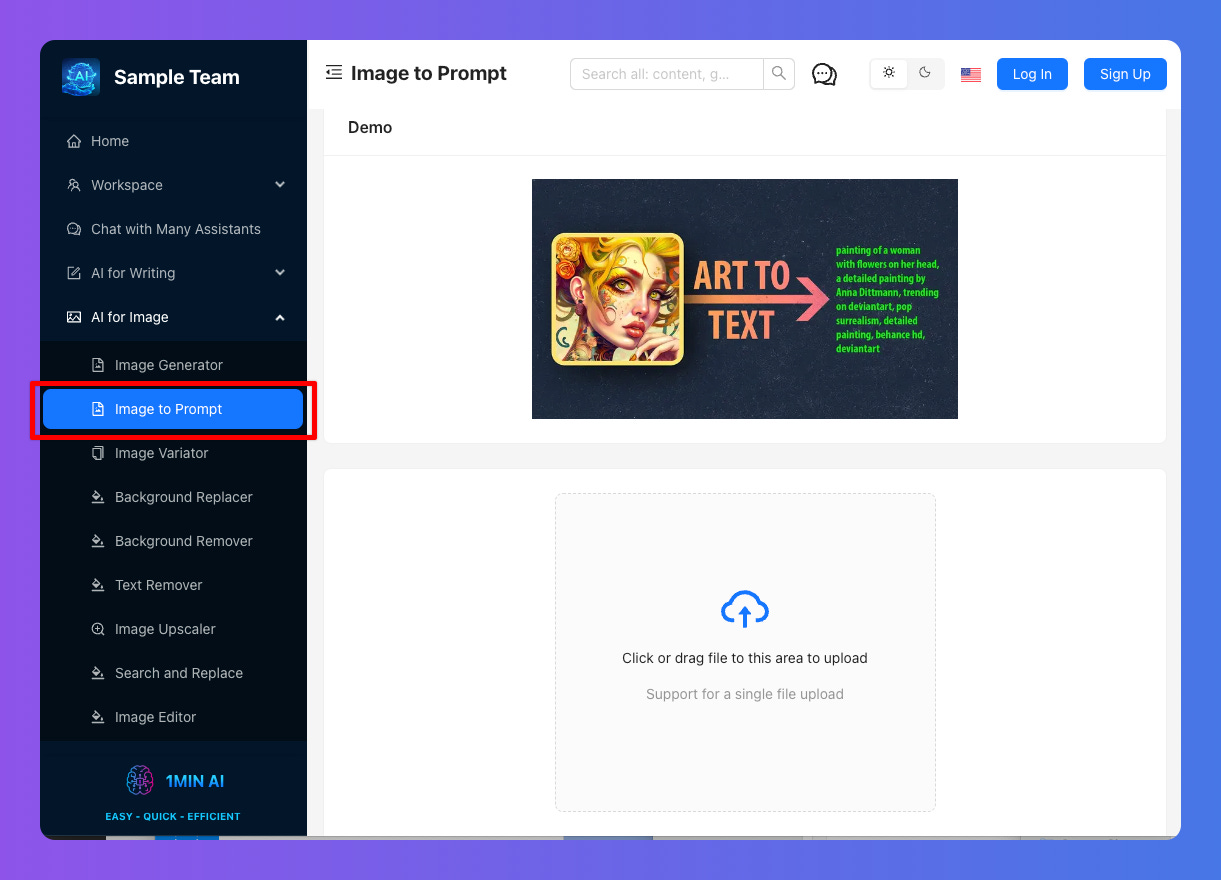Click the Sample Team AI logo
Screen dimensions: 1221x880
coord(81,77)
